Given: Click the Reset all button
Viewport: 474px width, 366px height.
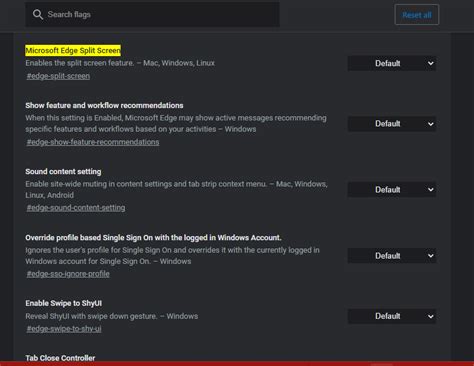Looking at the screenshot, I should 417,15.
